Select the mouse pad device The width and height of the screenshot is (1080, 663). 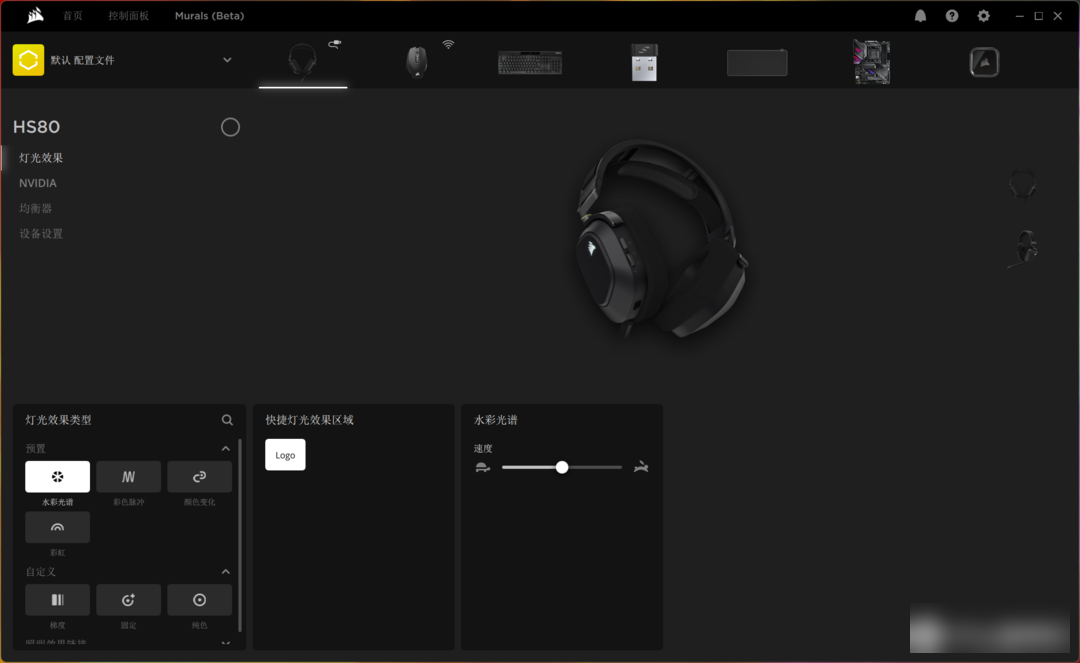(x=757, y=63)
